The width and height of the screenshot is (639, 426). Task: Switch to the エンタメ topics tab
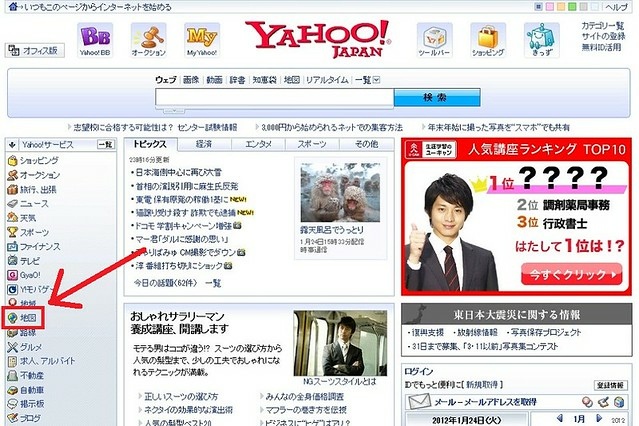pyautogui.click(x=258, y=144)
